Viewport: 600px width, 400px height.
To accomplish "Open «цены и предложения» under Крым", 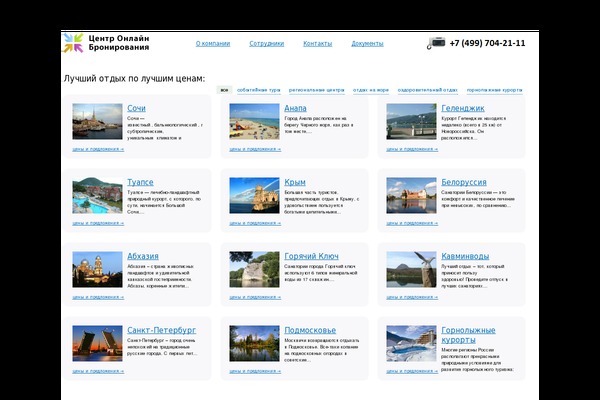I will click(x=255, y=223).
